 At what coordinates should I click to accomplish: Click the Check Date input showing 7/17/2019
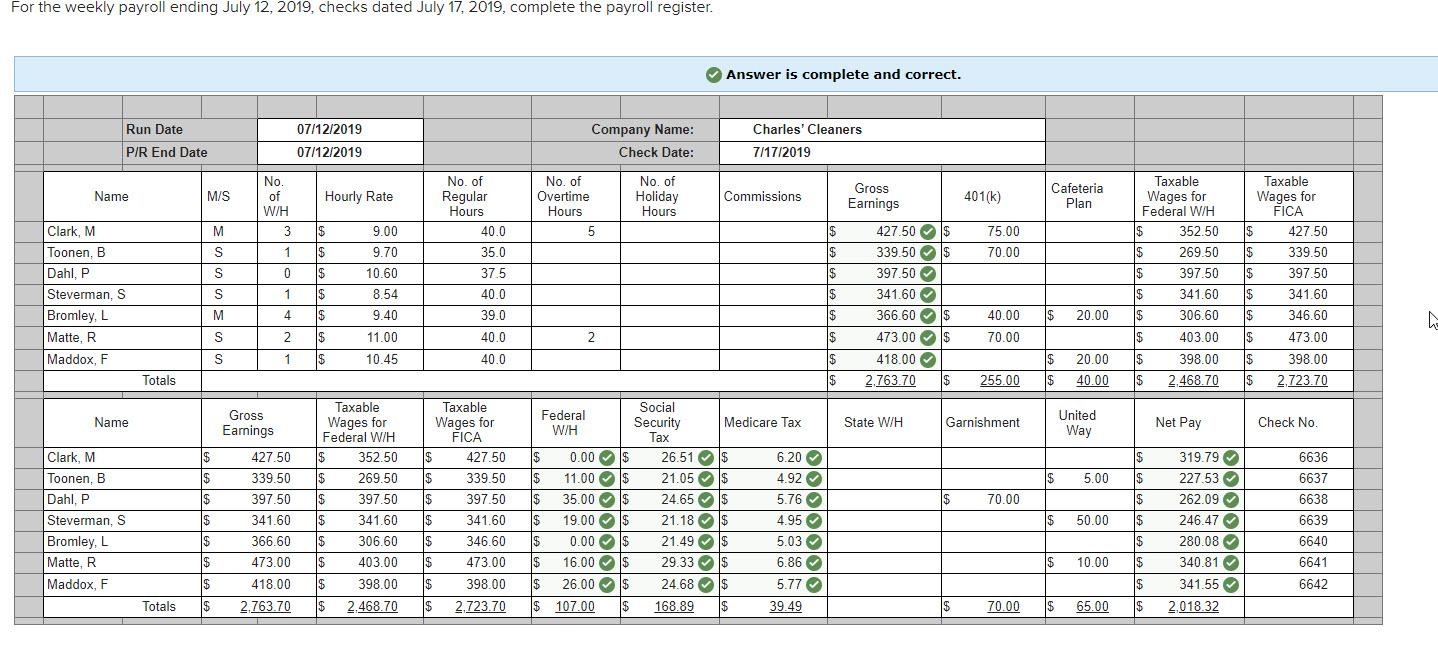pyautogui.click(x=881, y=152)
